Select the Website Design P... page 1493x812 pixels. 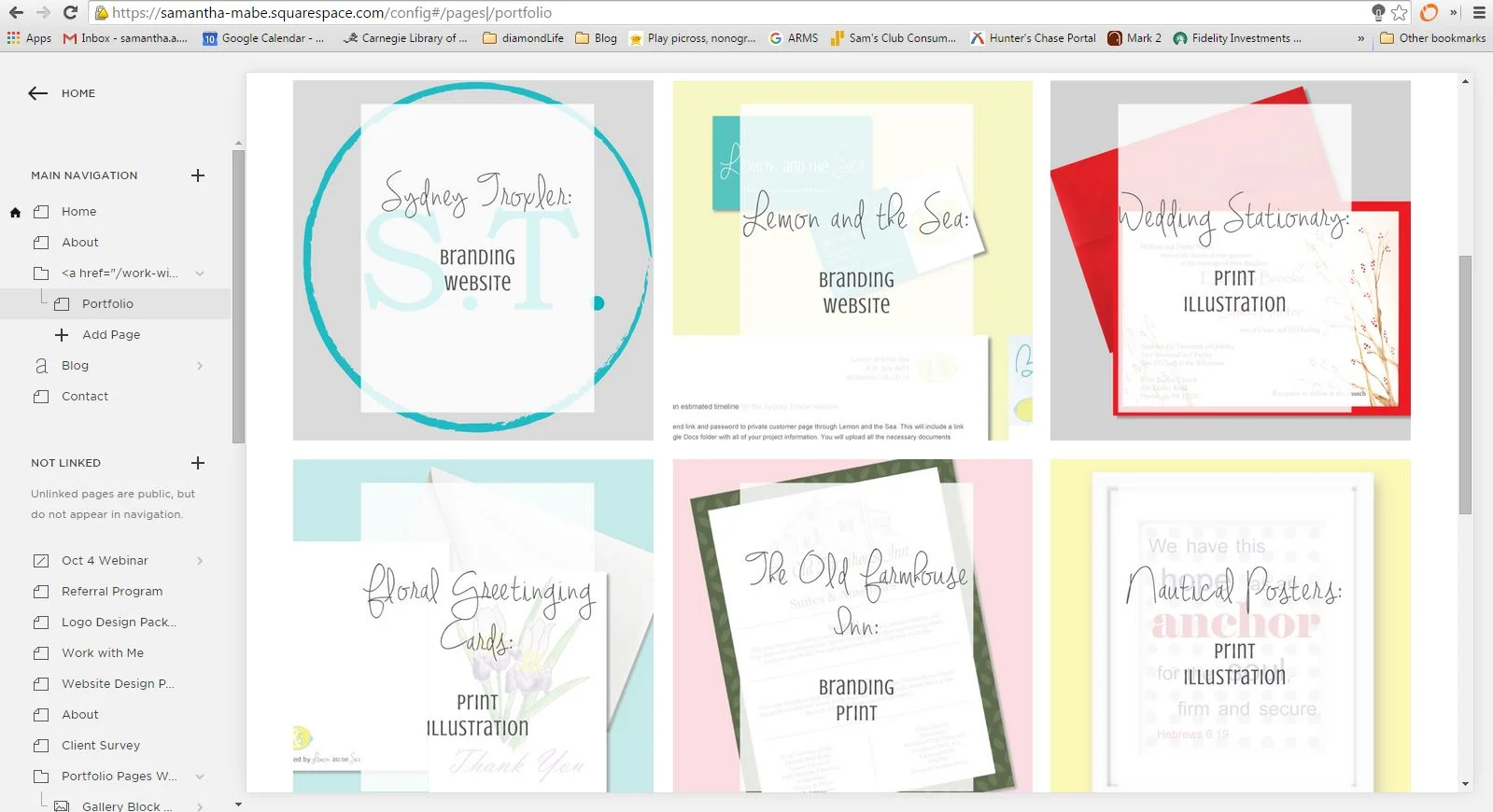[x=116, y=684]
